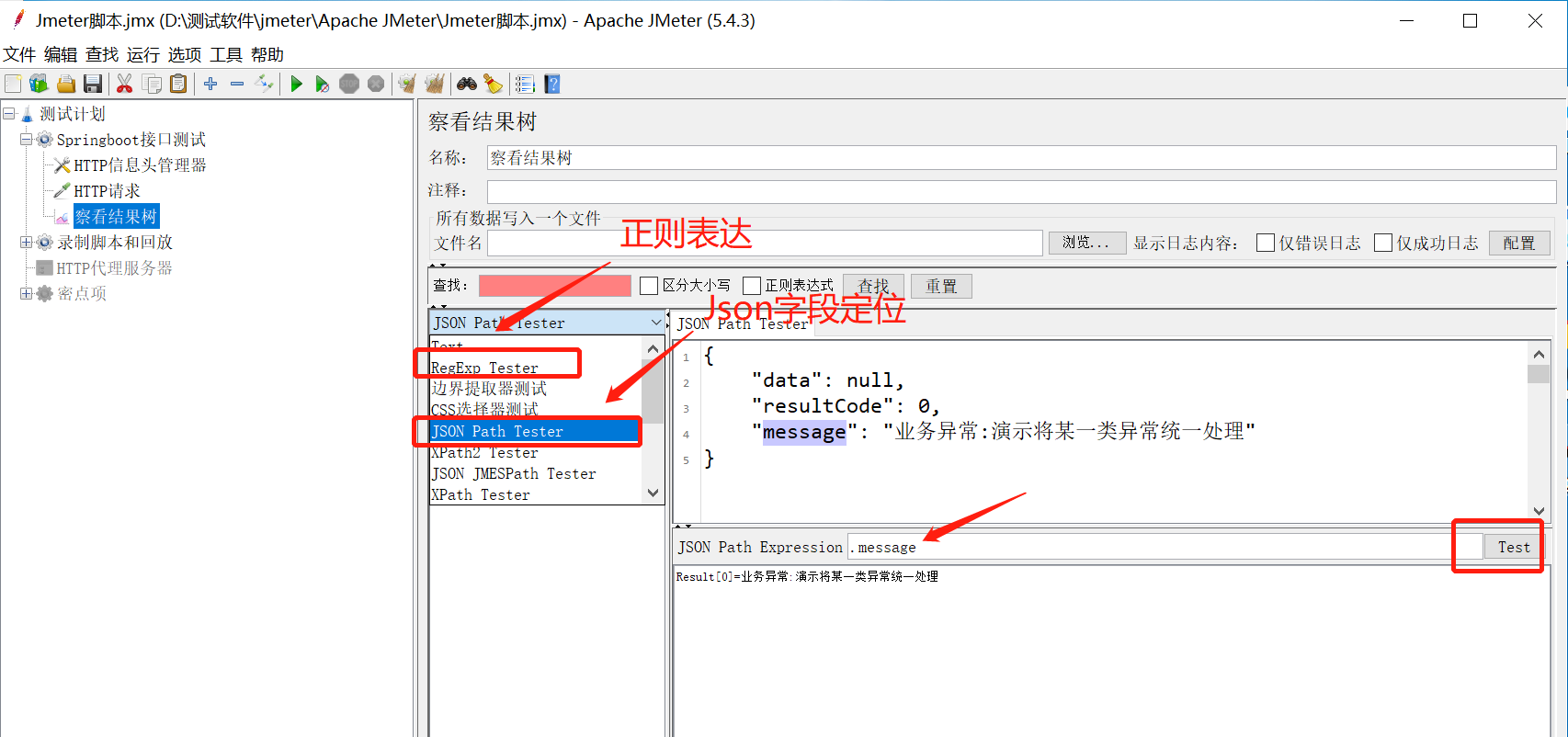Click the JSON Path Expression input field
The height and width of the screenshot is (737, 1568).
[1165, 547]
